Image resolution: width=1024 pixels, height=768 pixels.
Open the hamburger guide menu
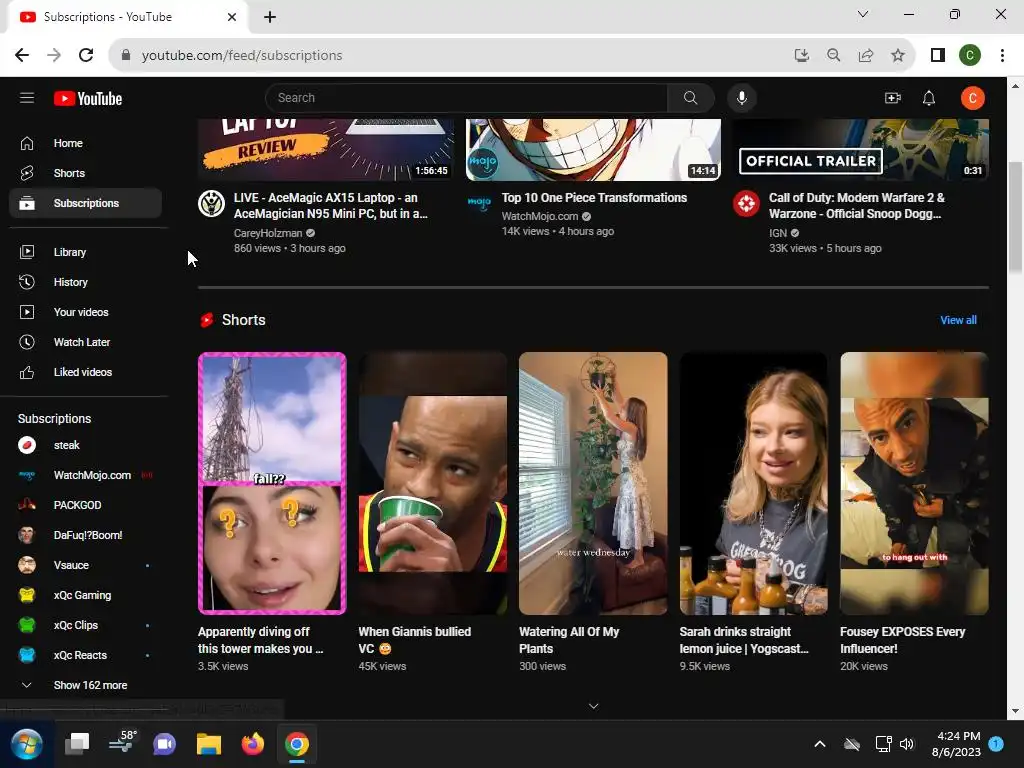(27, 98)
